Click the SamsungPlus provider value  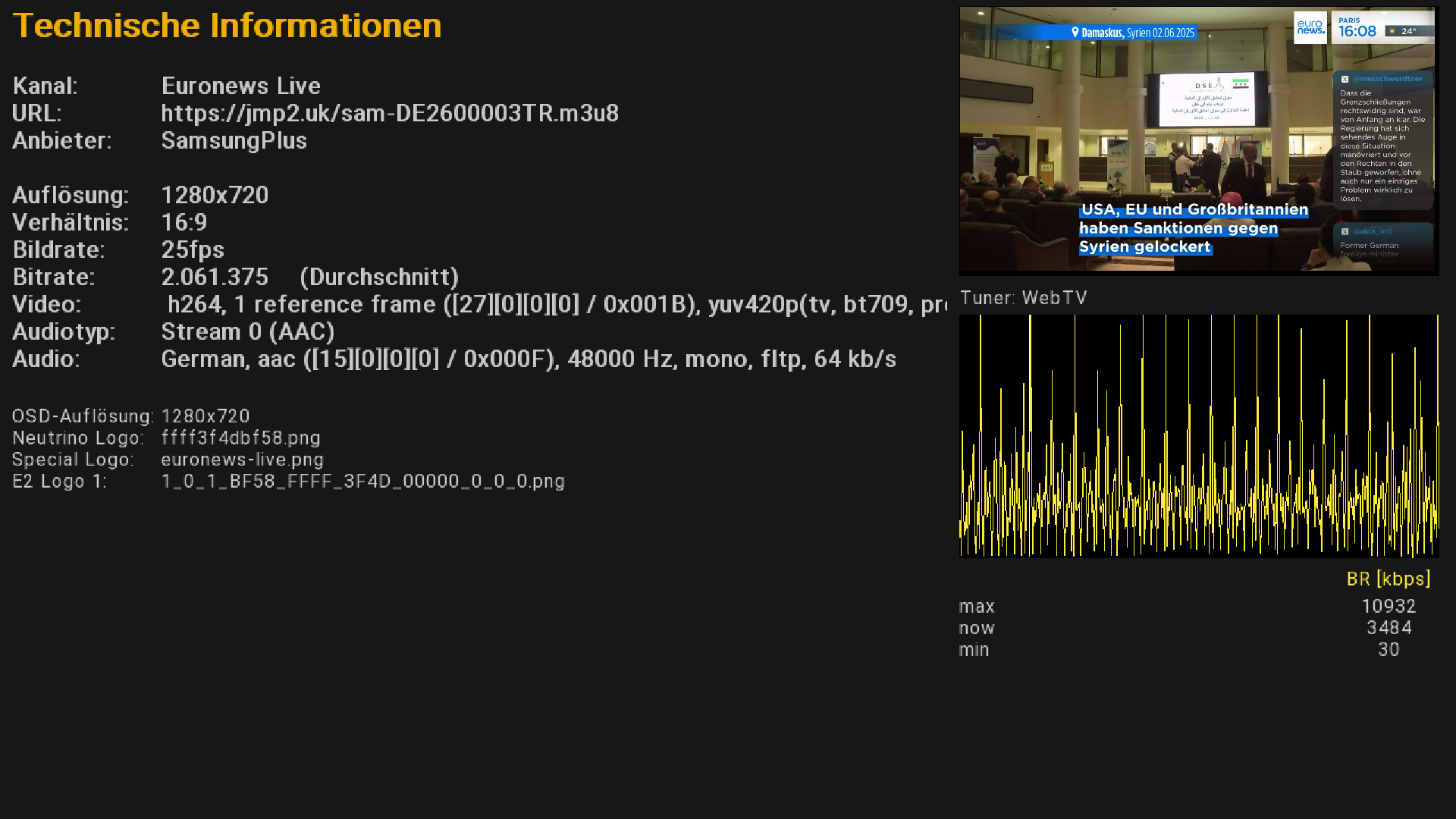tap(234, 141)
